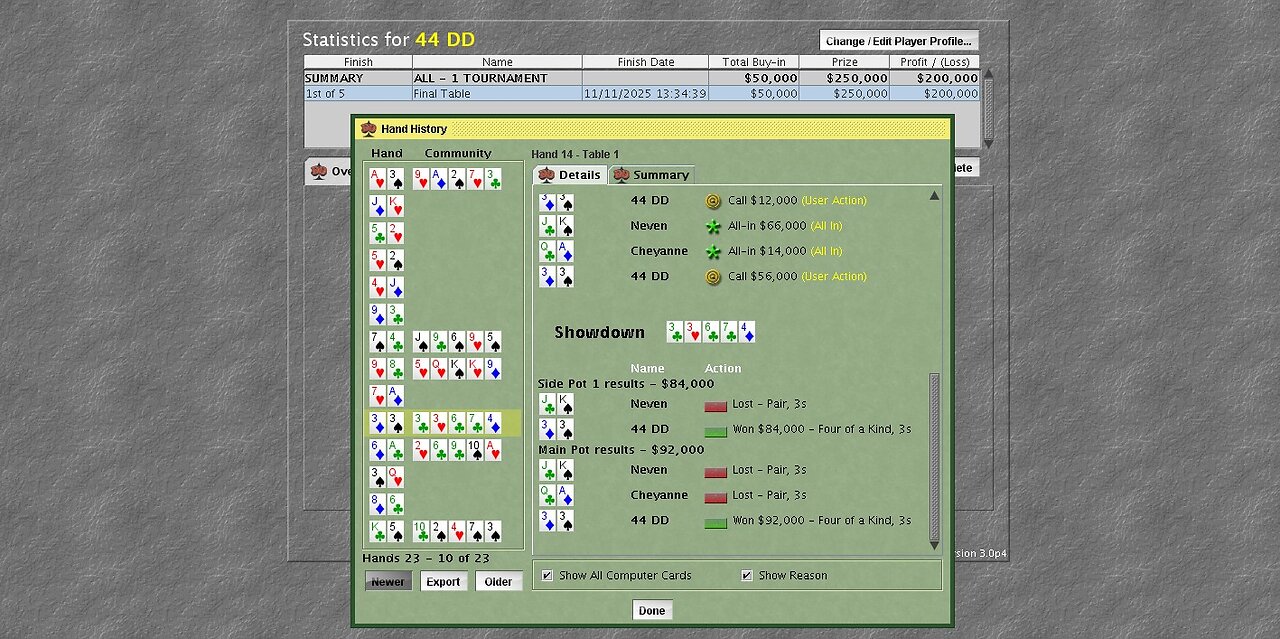The width and height of the screenshot is (1280, 639).
Task: Click the details scrollbar down arrow
Action: 935,545
